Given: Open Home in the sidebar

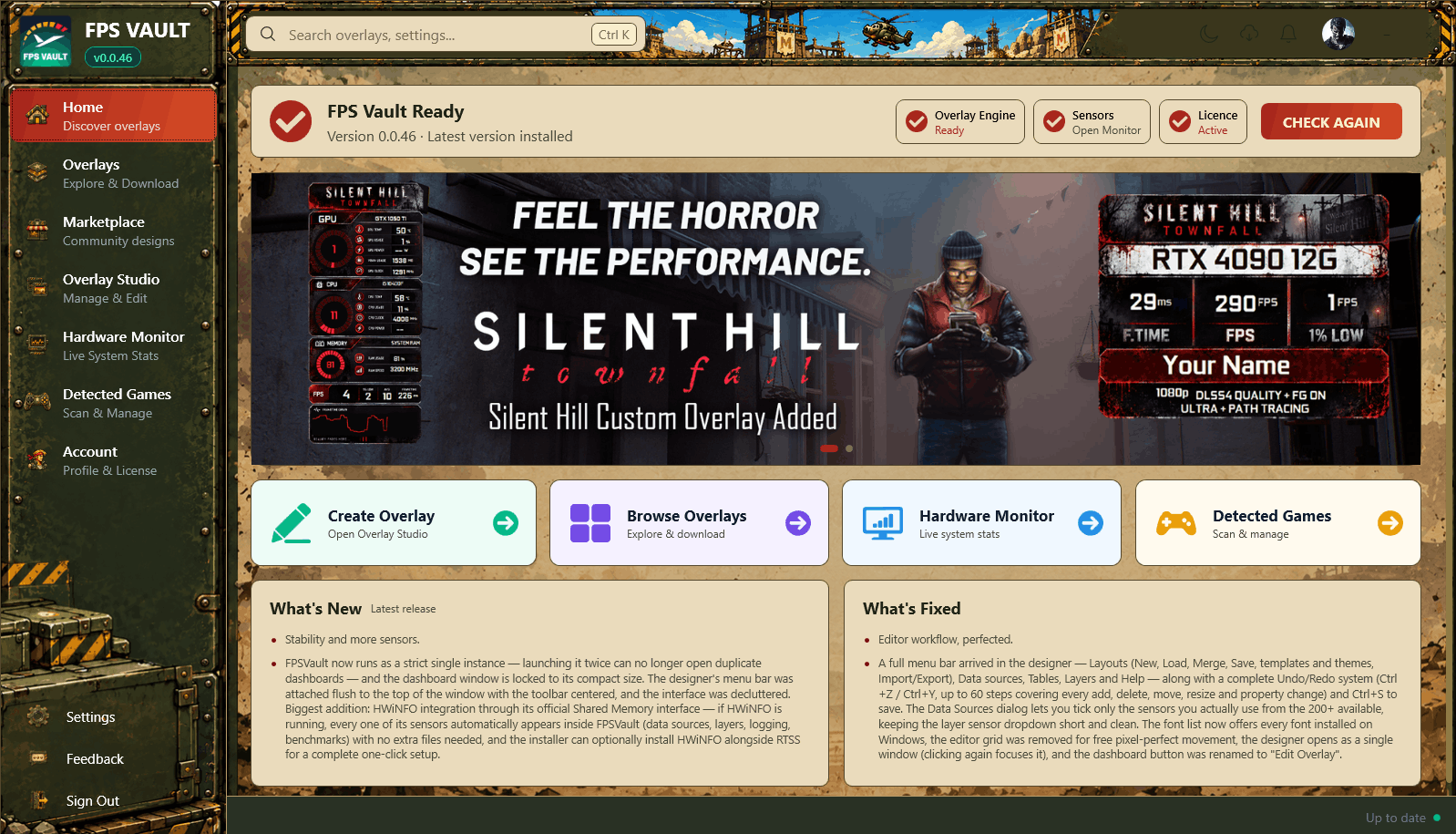Looking at the screenshot, I should click(x=113, y=116).
